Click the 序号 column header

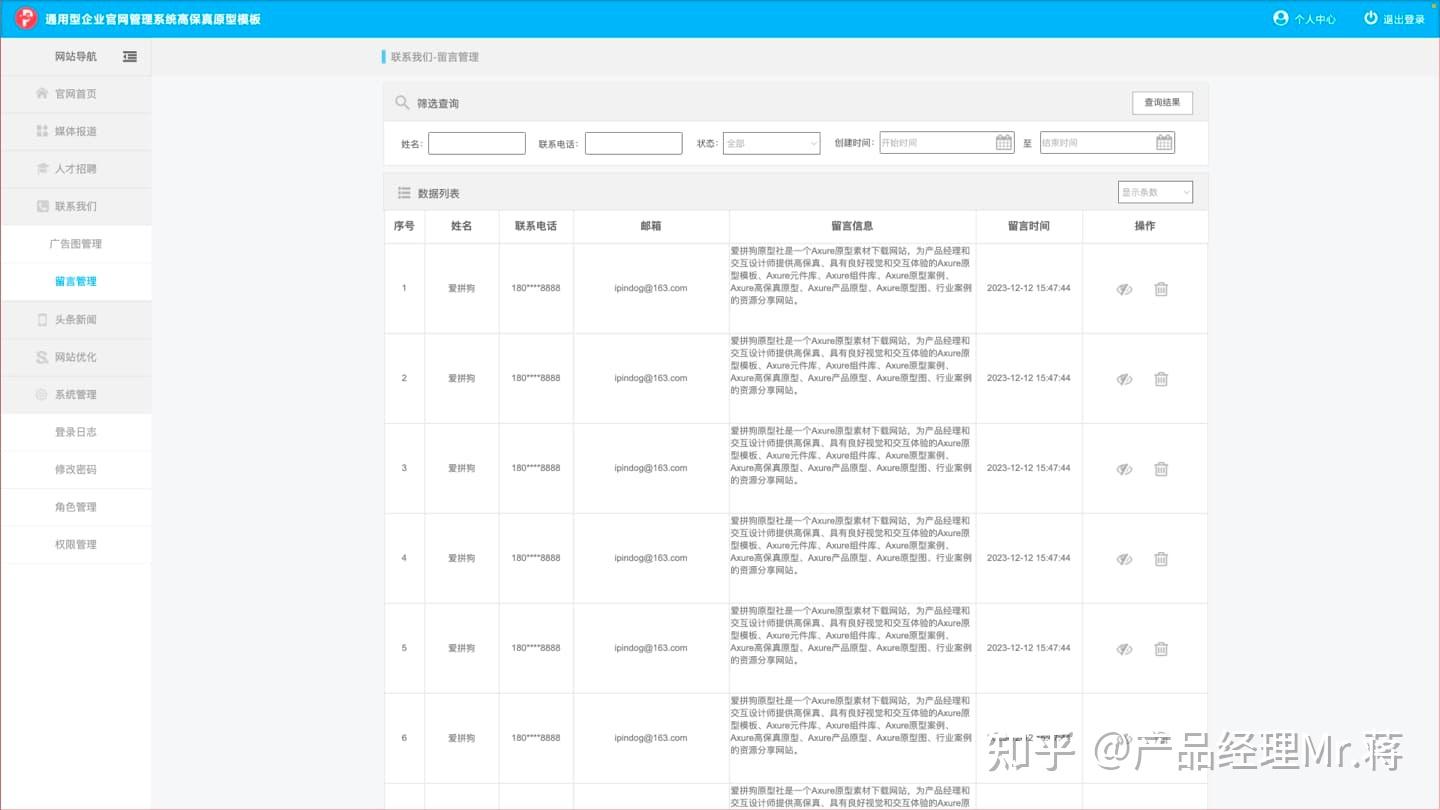tap(404, 226)
